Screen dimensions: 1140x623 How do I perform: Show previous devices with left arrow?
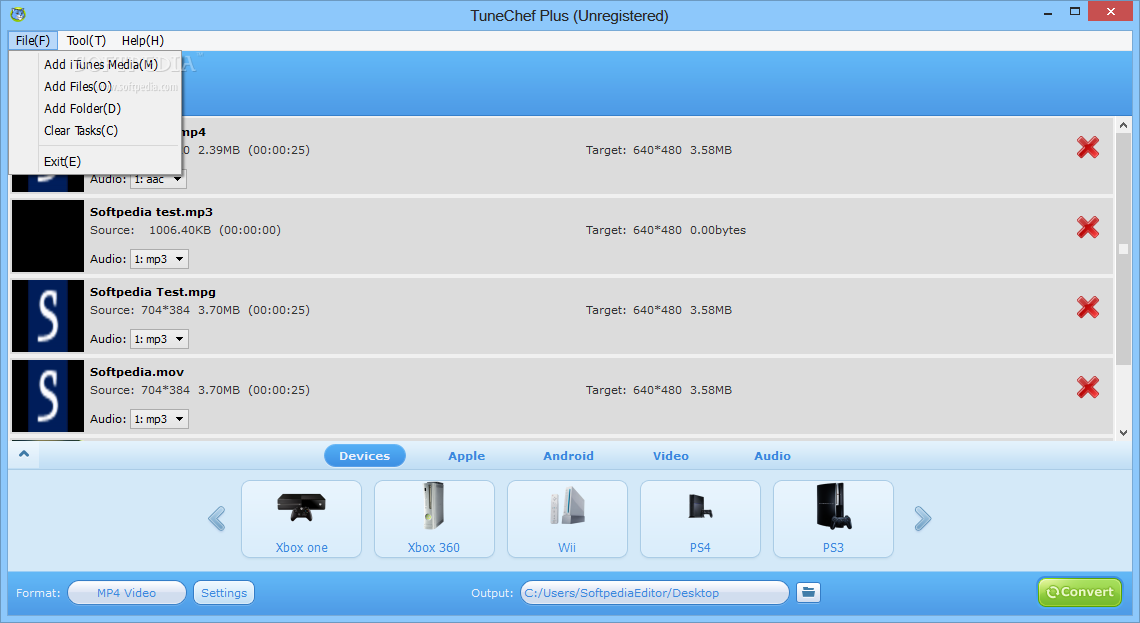(x=217, y=518)
